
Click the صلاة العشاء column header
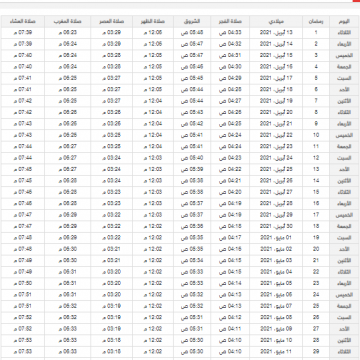[x=23, y=21]
